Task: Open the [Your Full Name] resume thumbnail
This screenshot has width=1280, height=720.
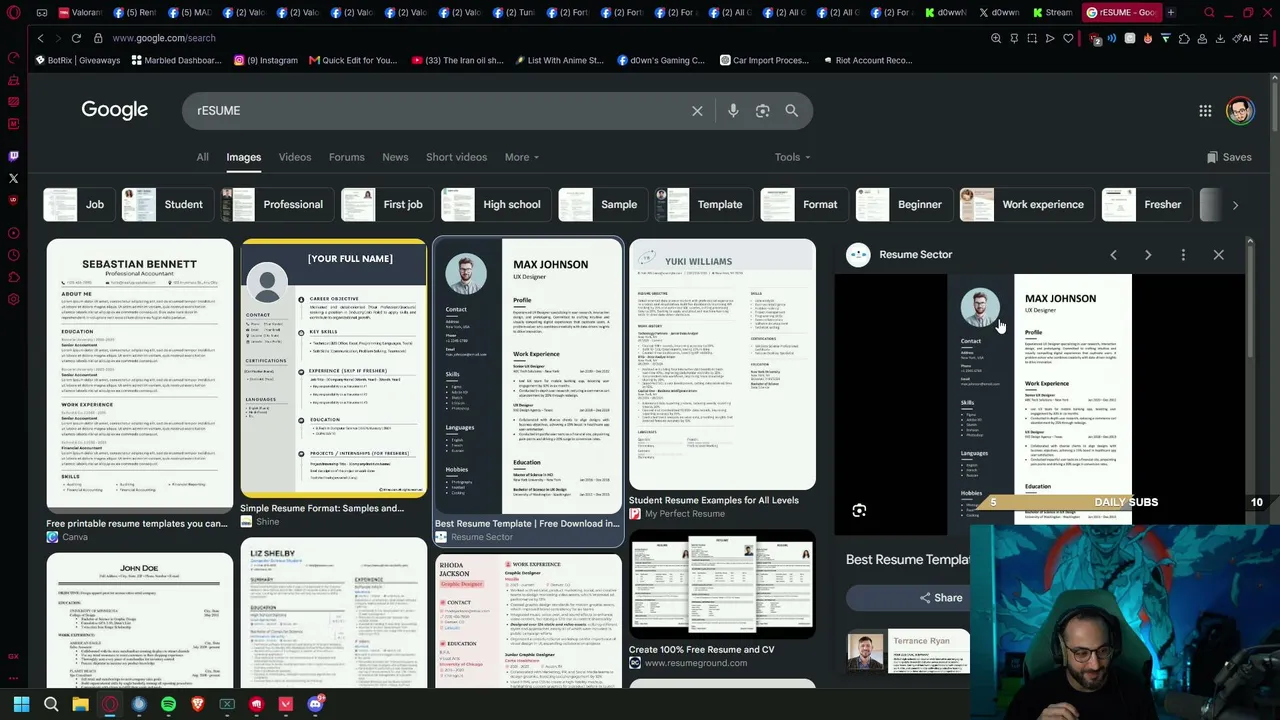Action: (x=333, y=368)
